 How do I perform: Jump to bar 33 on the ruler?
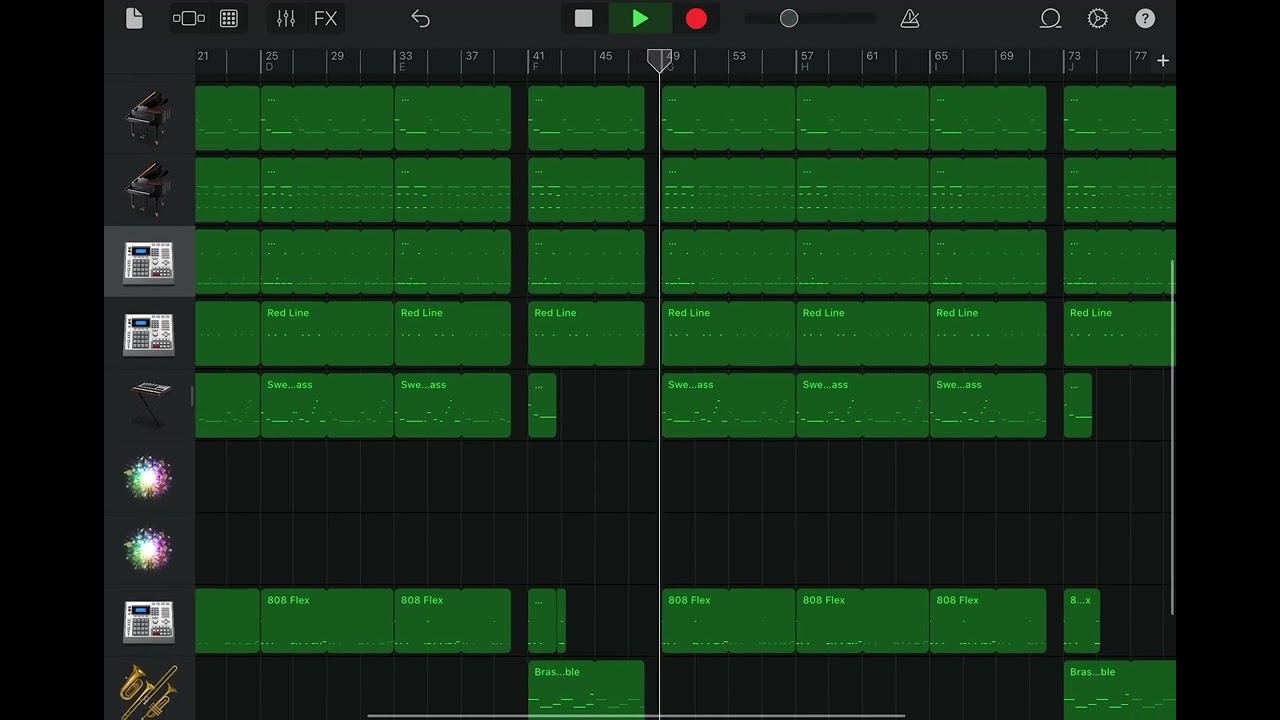click(405, 56)
